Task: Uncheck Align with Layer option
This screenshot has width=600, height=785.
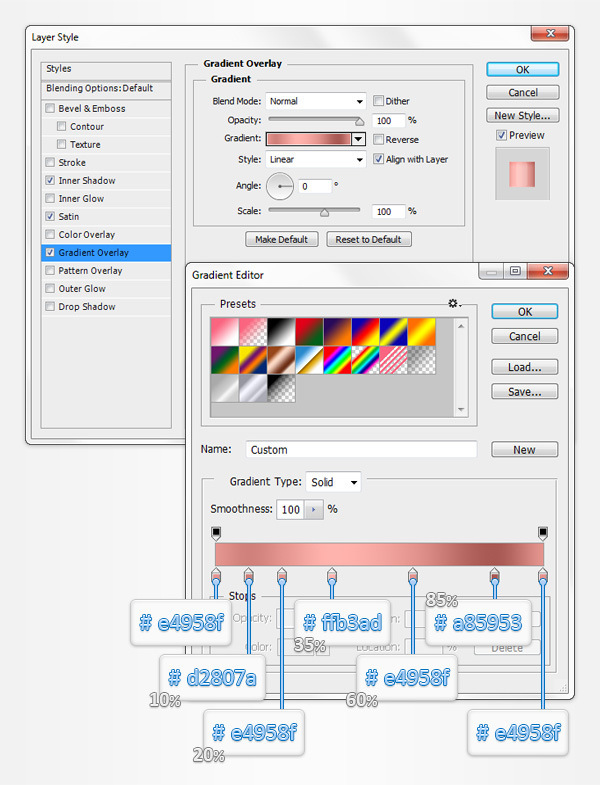Action: click(379, 159)
